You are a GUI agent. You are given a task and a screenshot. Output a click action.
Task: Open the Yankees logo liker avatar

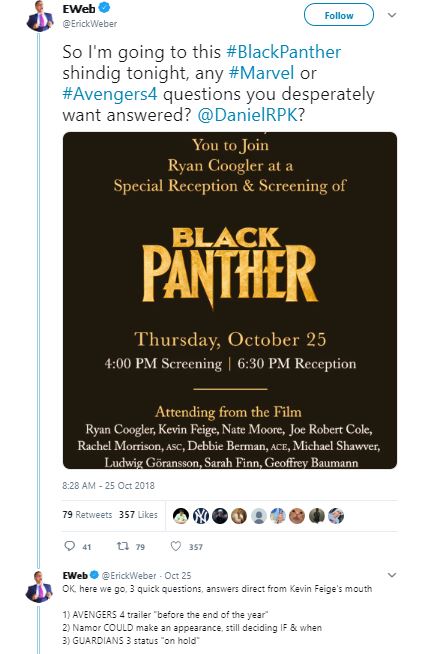click(x=201, y=516)
